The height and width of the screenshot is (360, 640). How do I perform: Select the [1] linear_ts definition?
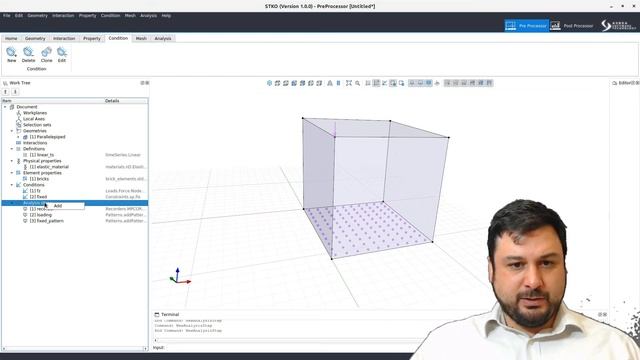[x=42, y=155]
